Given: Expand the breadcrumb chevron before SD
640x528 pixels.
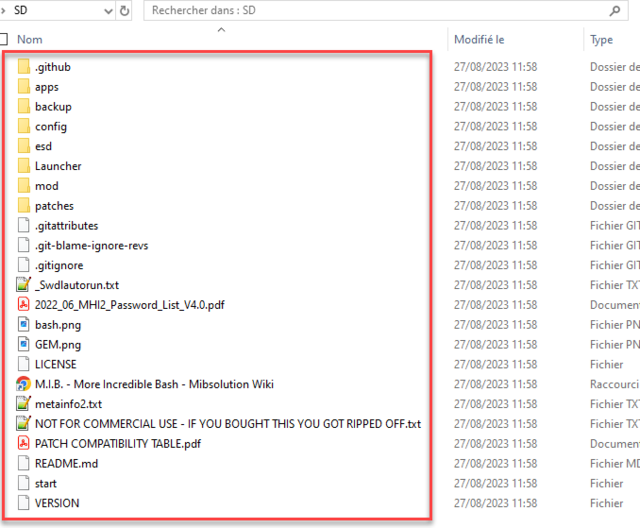Looking at the screenshot, I should pyautogui.click(x=4, y=10).
